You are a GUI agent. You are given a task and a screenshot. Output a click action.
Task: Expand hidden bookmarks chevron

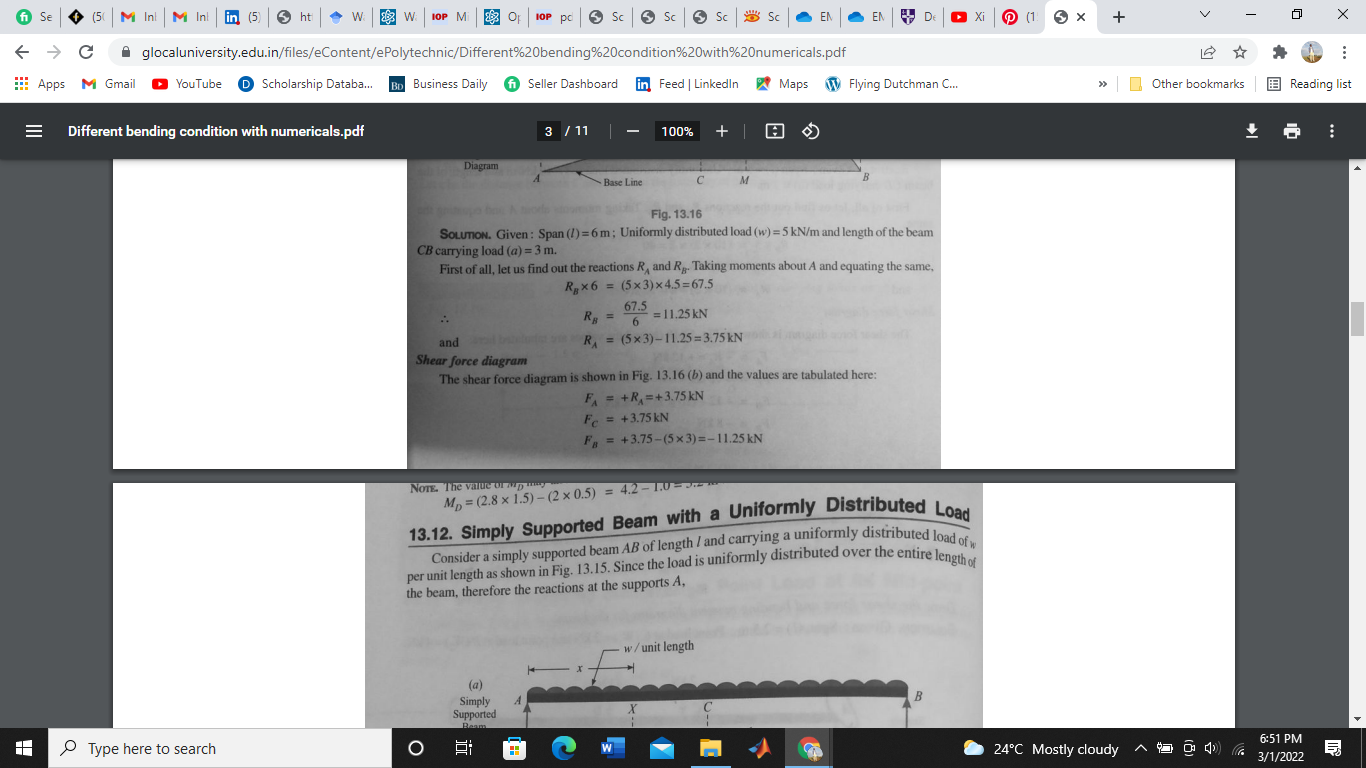coord(1102,84)
